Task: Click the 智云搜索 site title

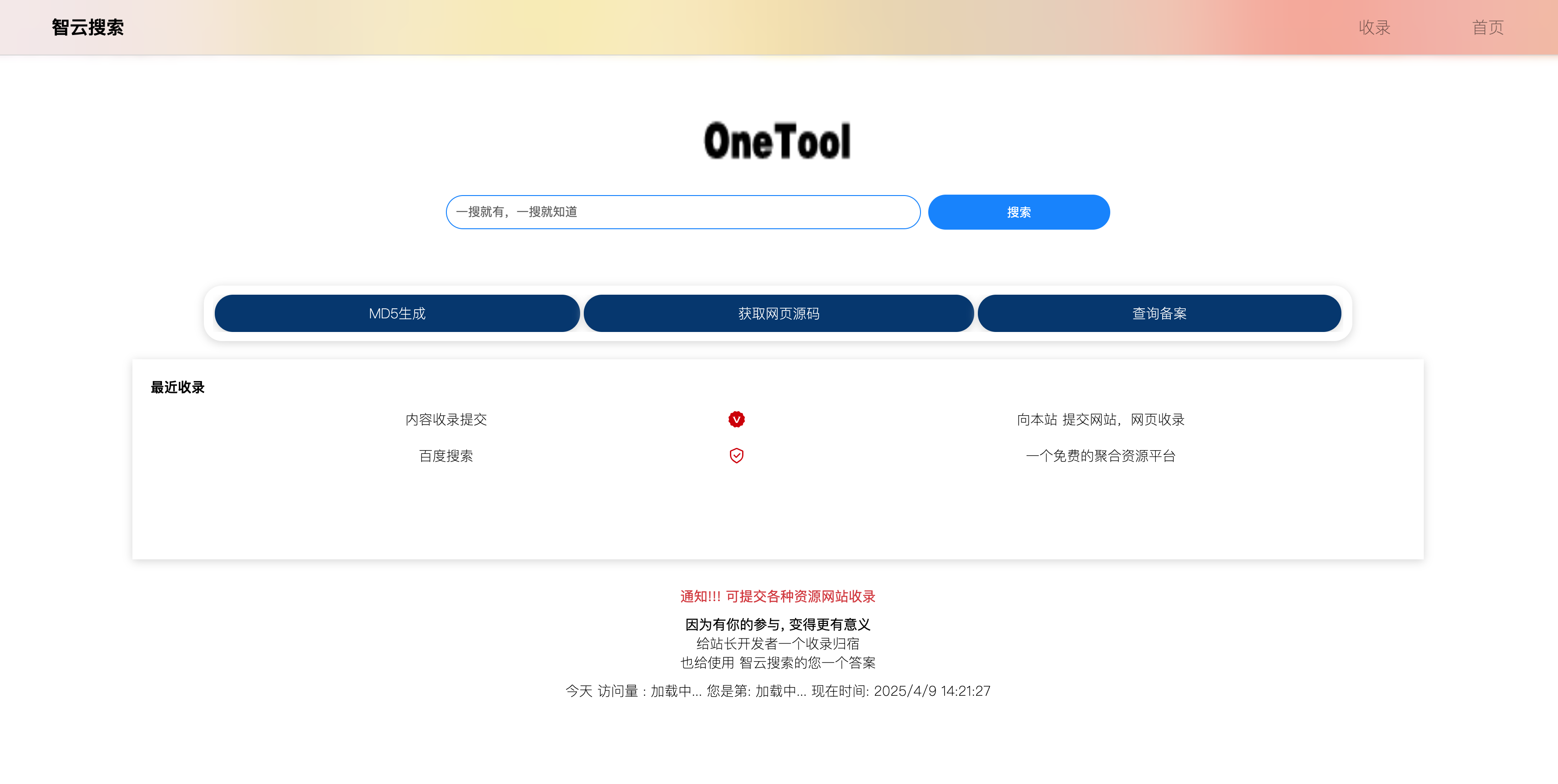Action: coord(88,27)
